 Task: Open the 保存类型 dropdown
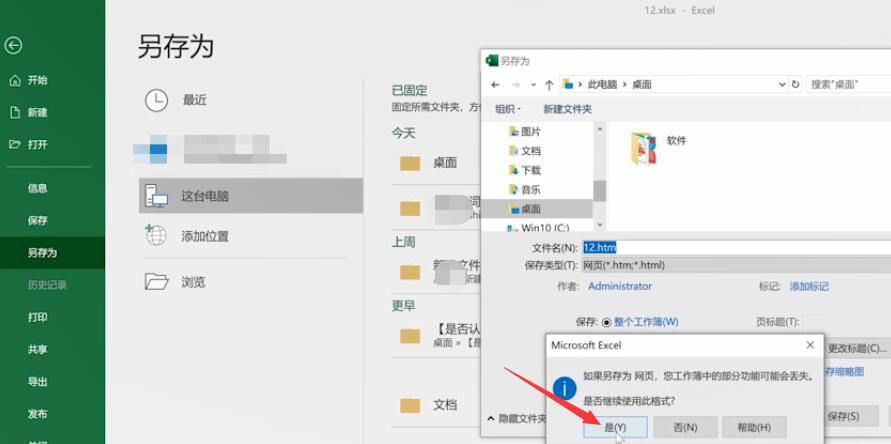pyautogui.click(x=736, y=265)
